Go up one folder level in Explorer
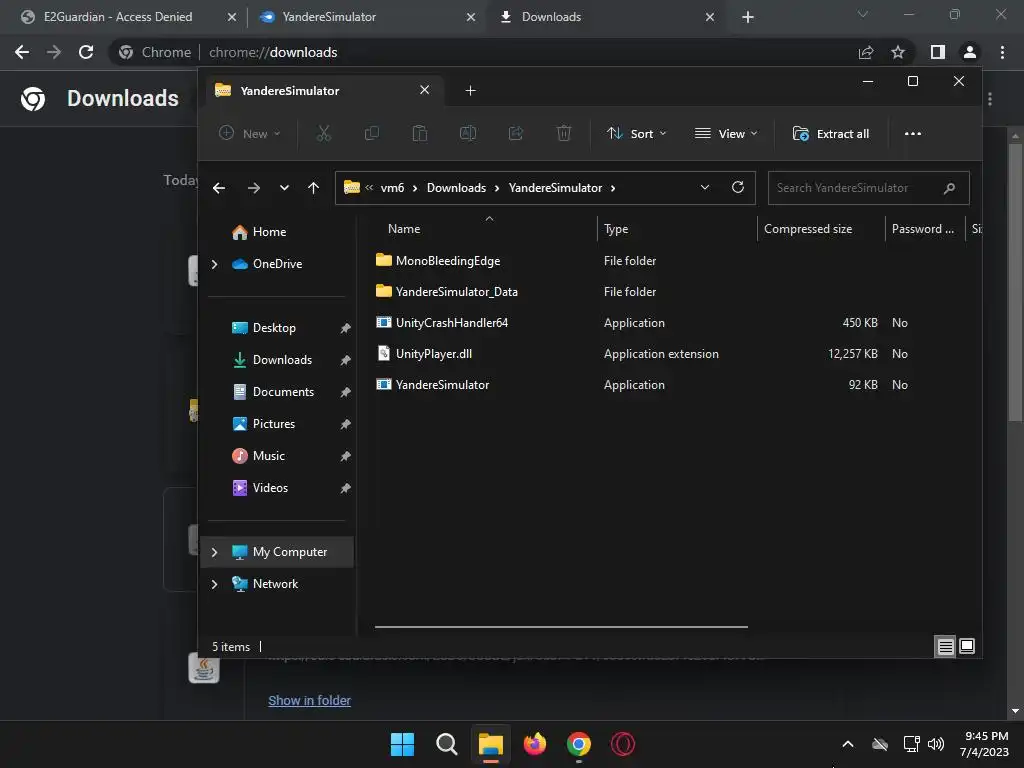This screenshot has height=768, width=1024. tap(313, 188)
